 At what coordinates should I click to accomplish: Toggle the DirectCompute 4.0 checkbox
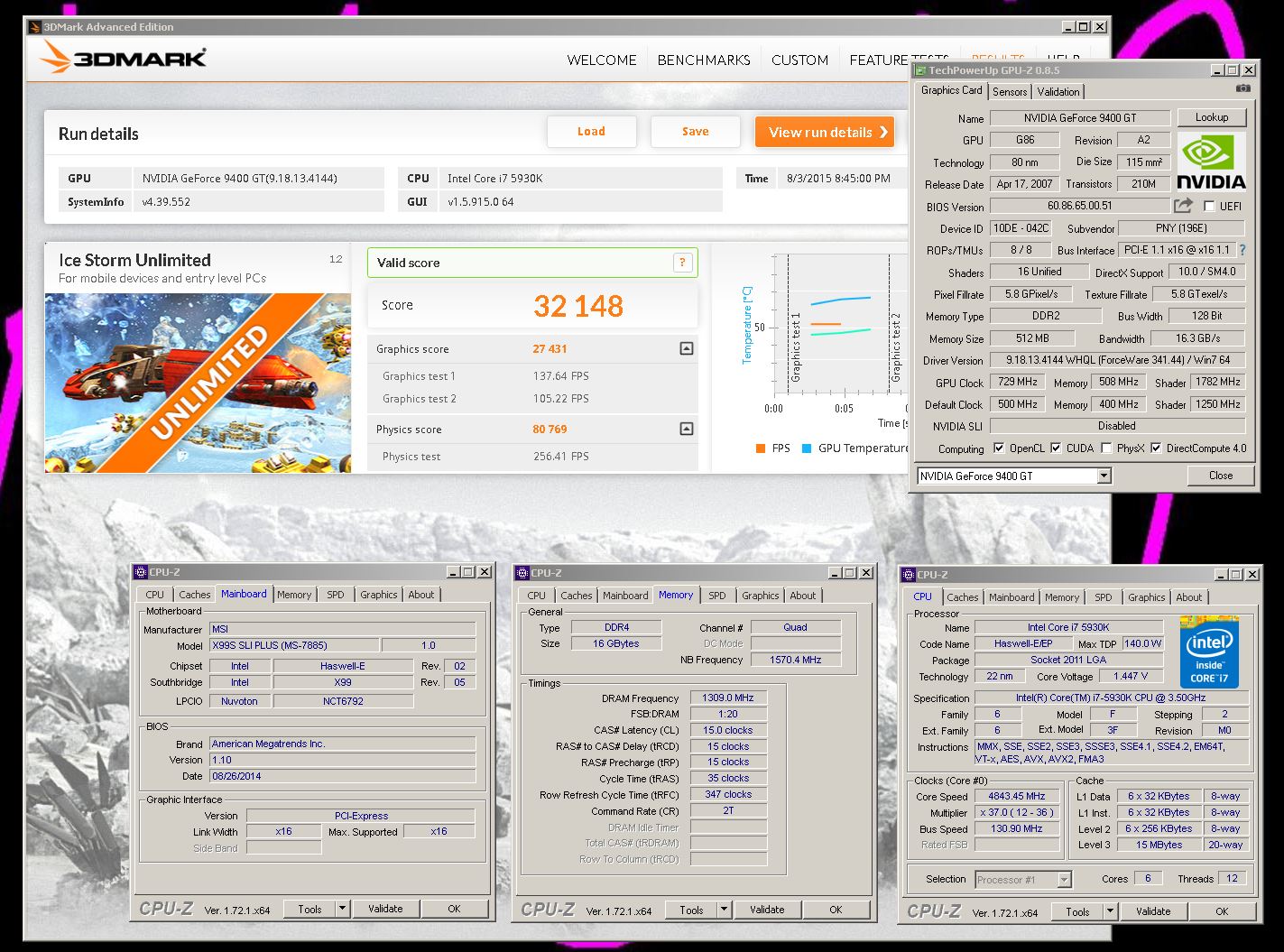(1155, 448)
